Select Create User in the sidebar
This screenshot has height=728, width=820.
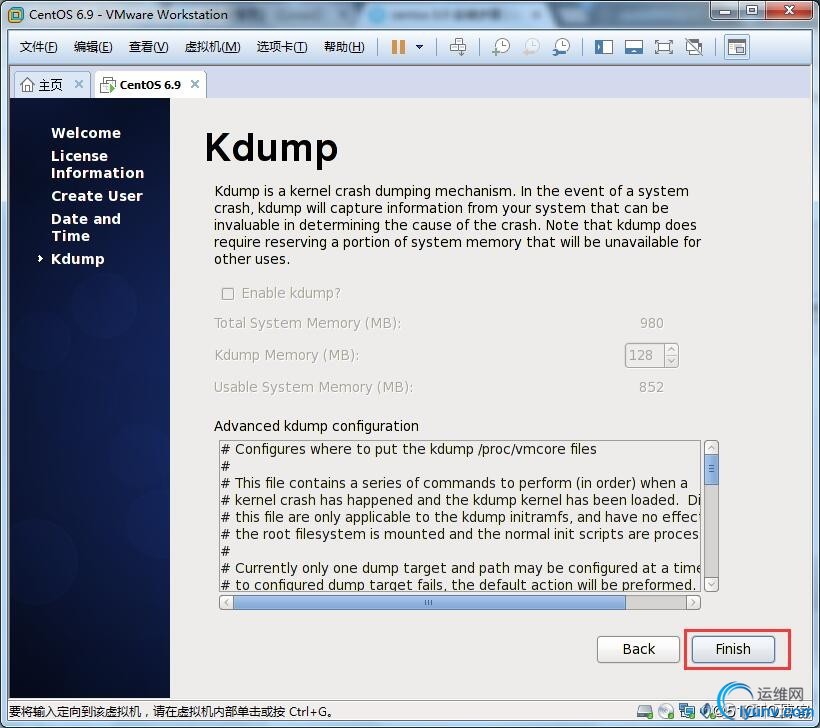97,196
